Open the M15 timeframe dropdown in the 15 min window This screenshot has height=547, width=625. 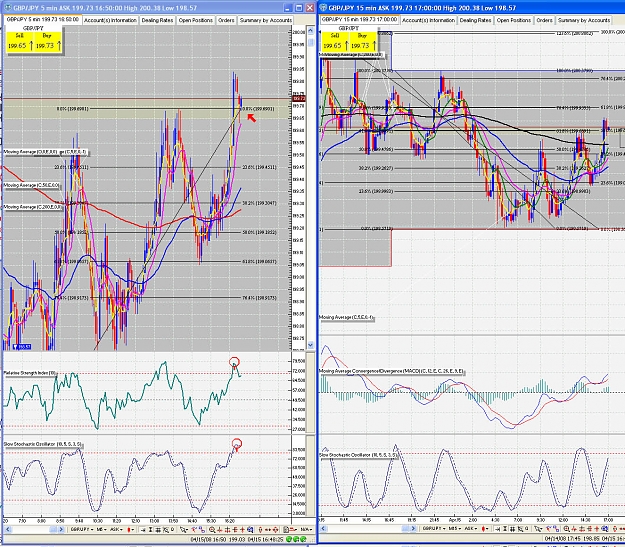click(454, 529)
